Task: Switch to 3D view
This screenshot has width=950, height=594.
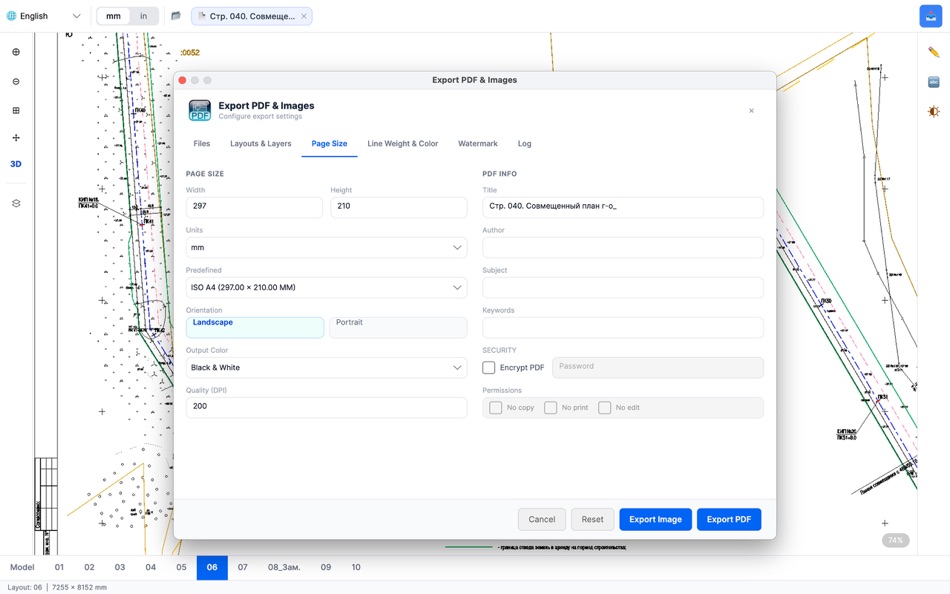Action: click(x=16, y=164)
